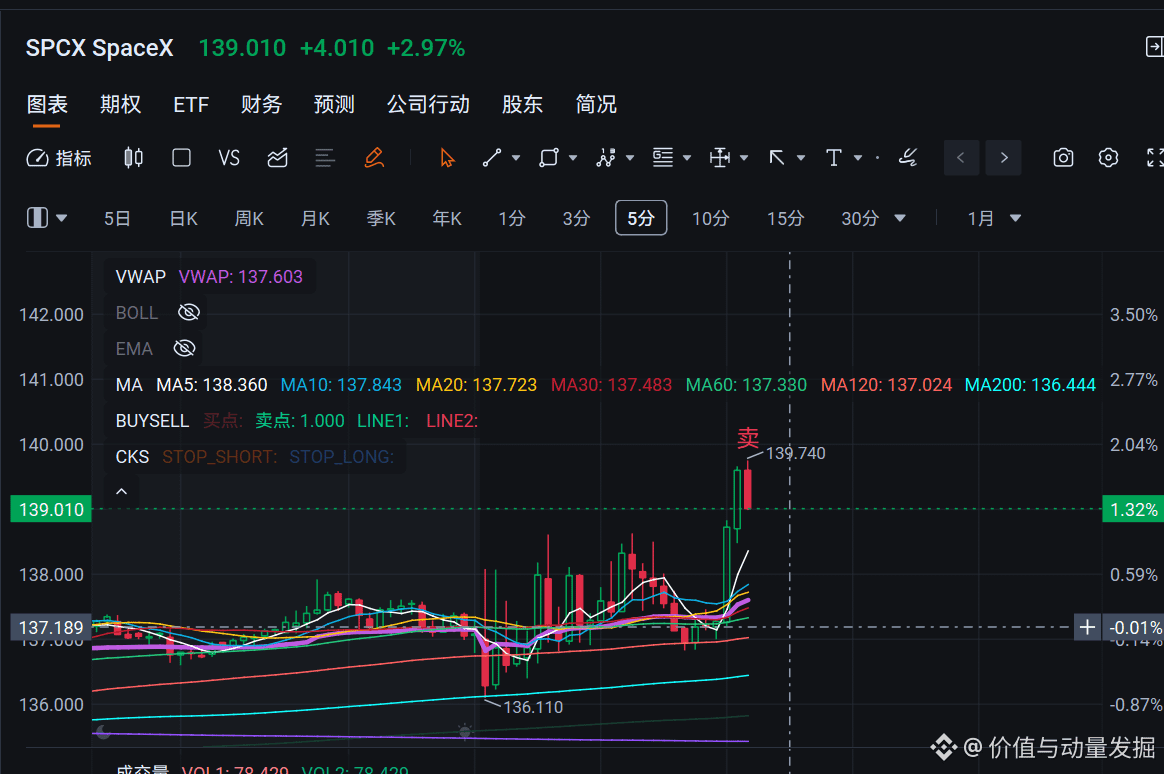Viewport: 1164px width, 774px height.
Task: Switch to the 期权 tab
Action: (x=120, y=105)
